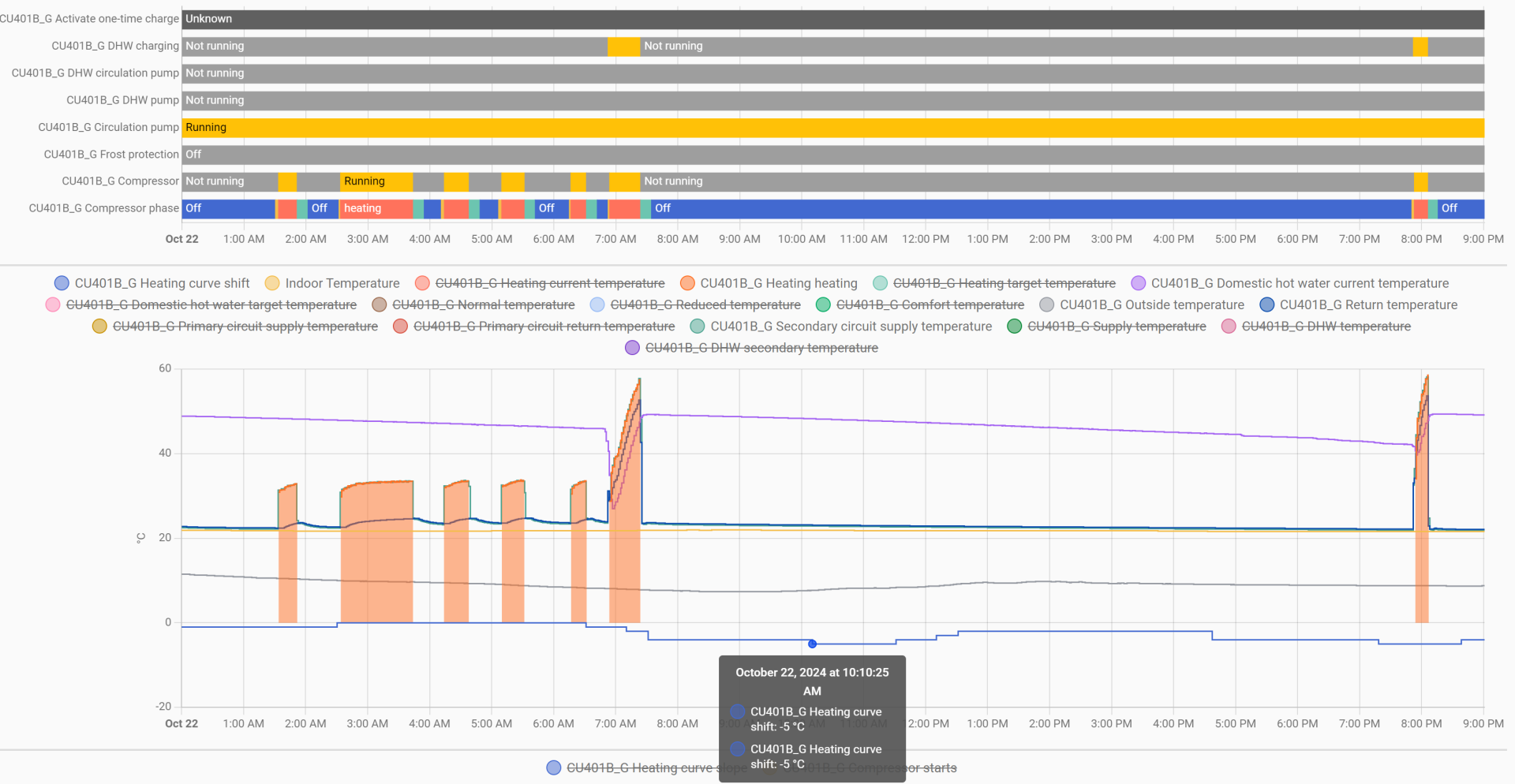Viewport: 1515px width, 784px height.
Task: Click the Unknown bar for Activate one-time charge
Action: click(832, 19)
